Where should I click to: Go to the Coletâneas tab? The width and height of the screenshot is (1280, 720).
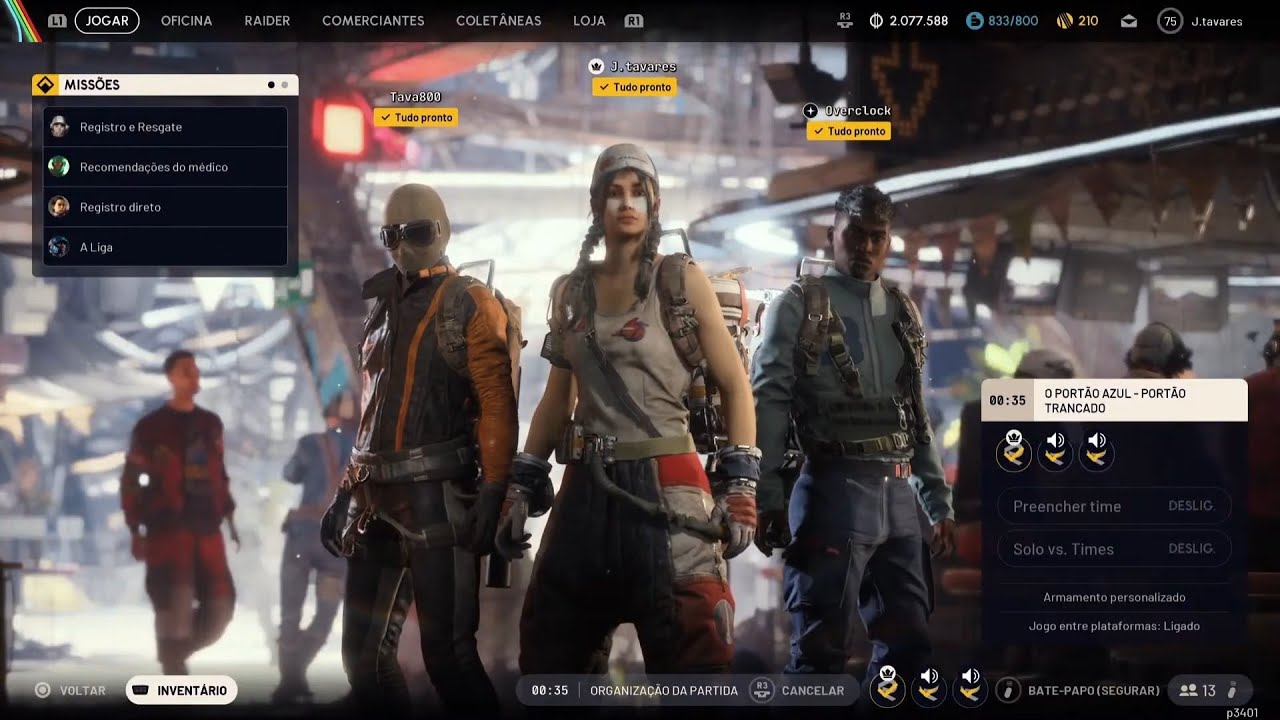pyautogui.click(x=498, y=21)
